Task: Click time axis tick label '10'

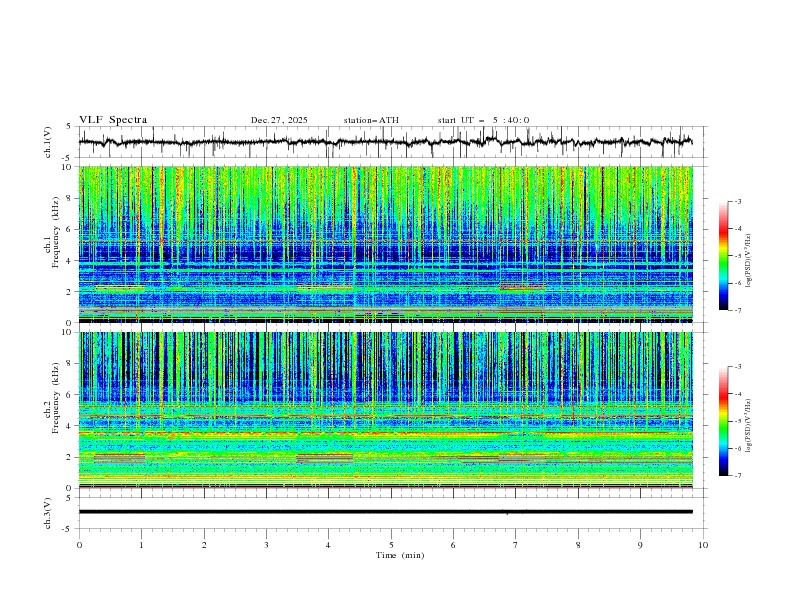Action: 703,545
